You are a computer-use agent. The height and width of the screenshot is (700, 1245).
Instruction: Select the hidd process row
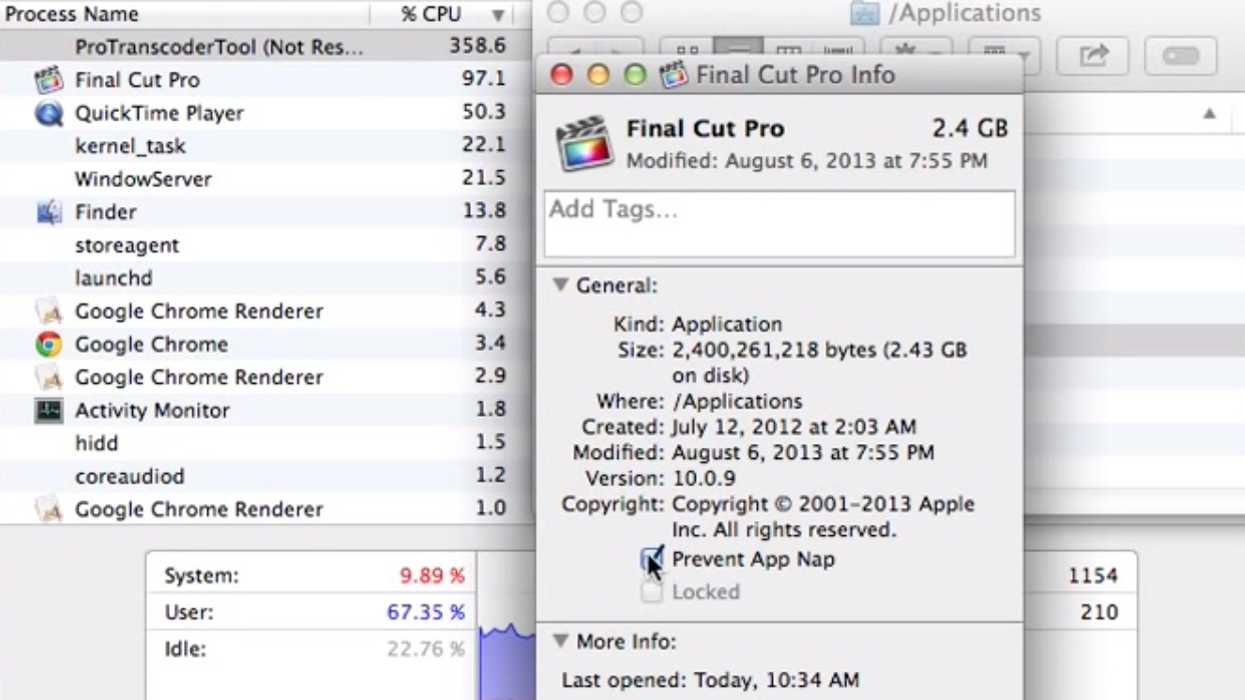coord(266,443)
